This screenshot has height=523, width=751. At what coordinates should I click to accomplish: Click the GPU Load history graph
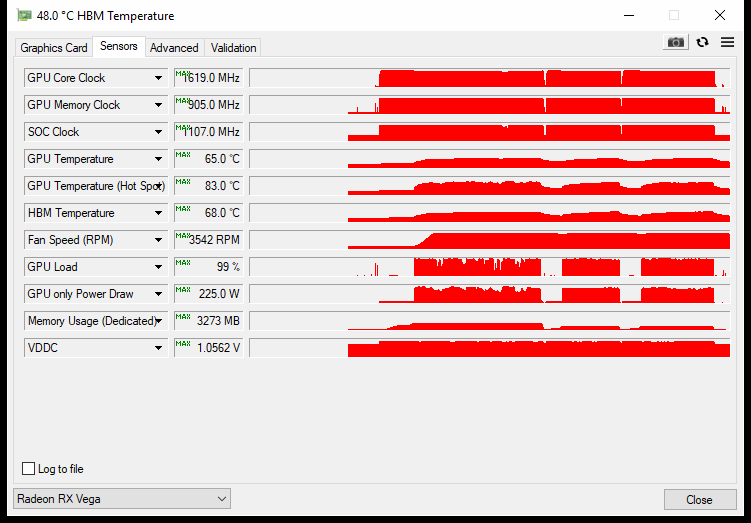pyautogui.click(x=489, y=267)
